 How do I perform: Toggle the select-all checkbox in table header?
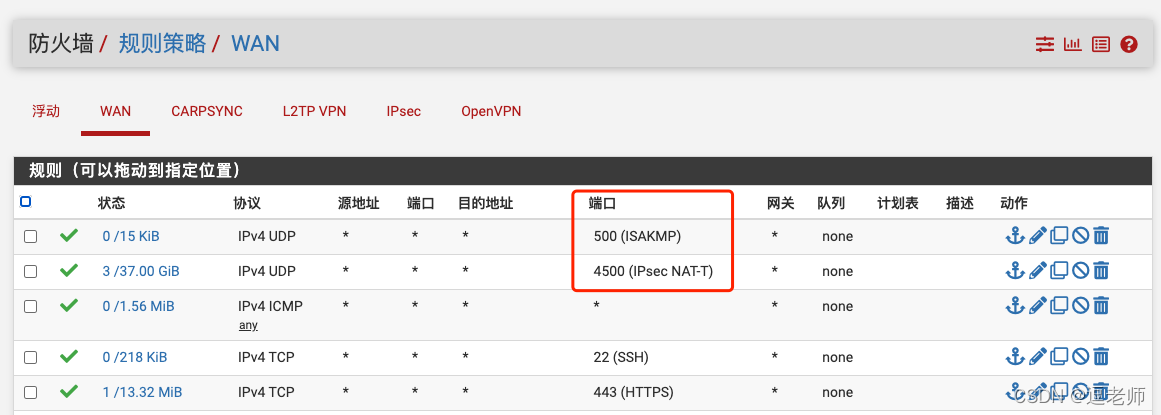(x=26, y=202)
